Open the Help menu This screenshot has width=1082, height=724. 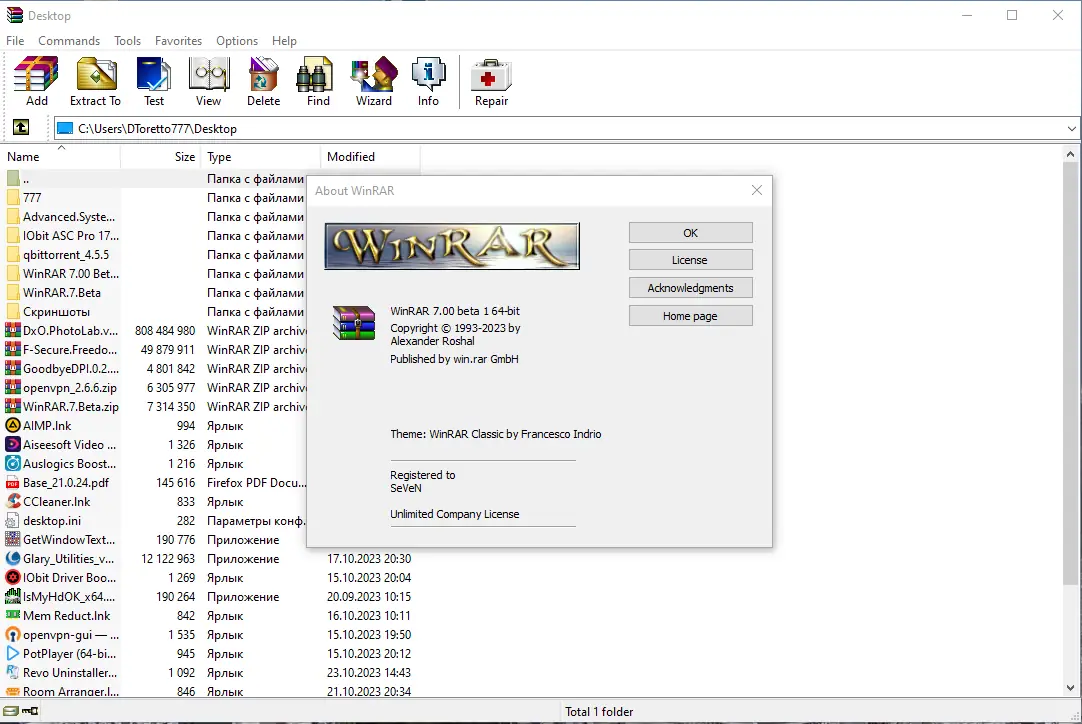tap(284, 41)
